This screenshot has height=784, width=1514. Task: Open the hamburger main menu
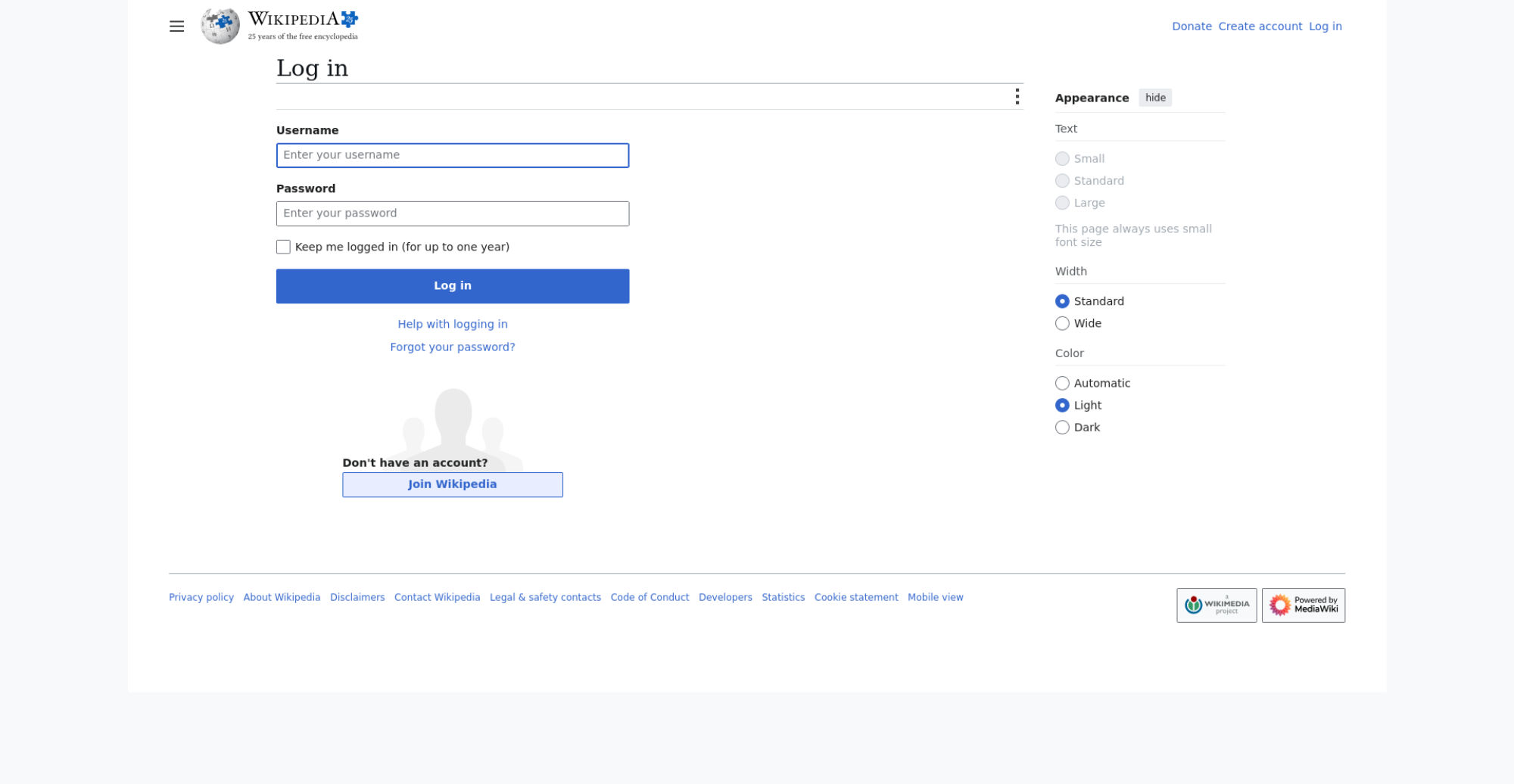coord(176,26)
